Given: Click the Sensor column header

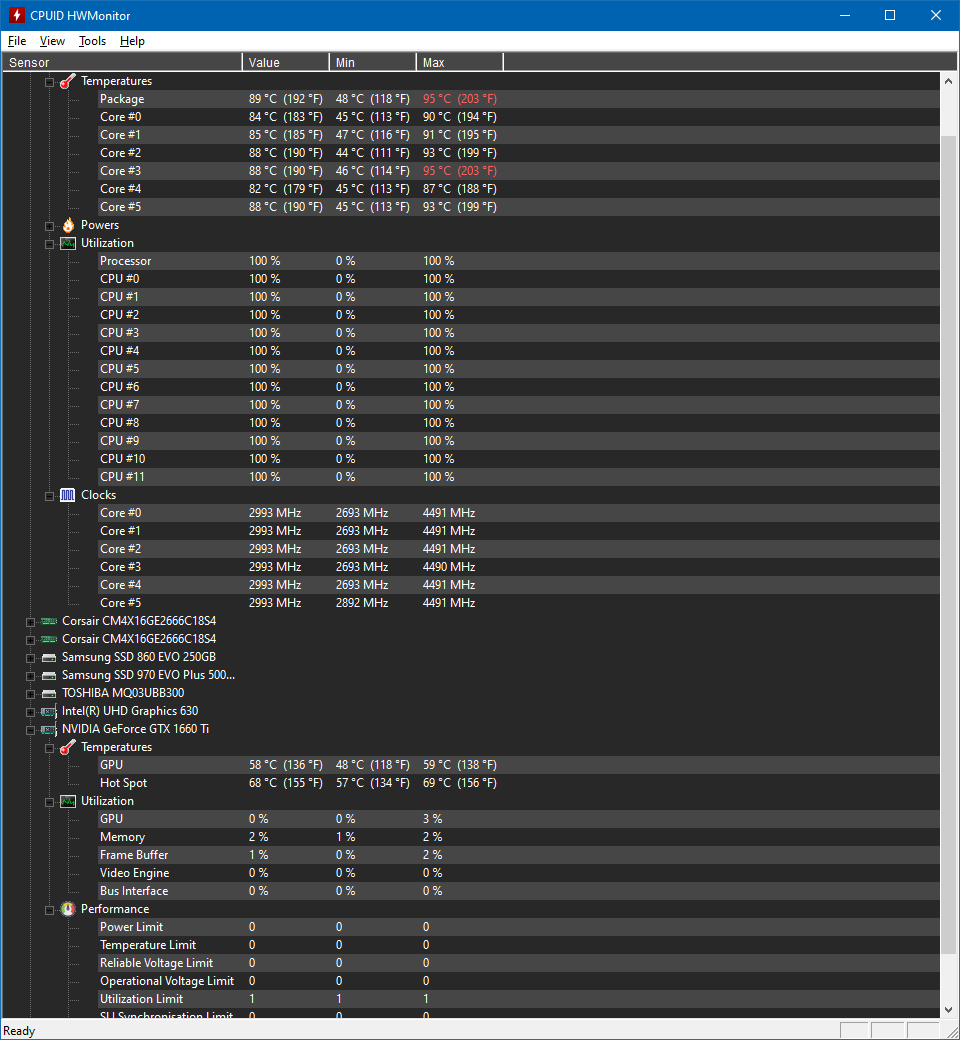Looking at the screenshot, I should pos(122,62).
